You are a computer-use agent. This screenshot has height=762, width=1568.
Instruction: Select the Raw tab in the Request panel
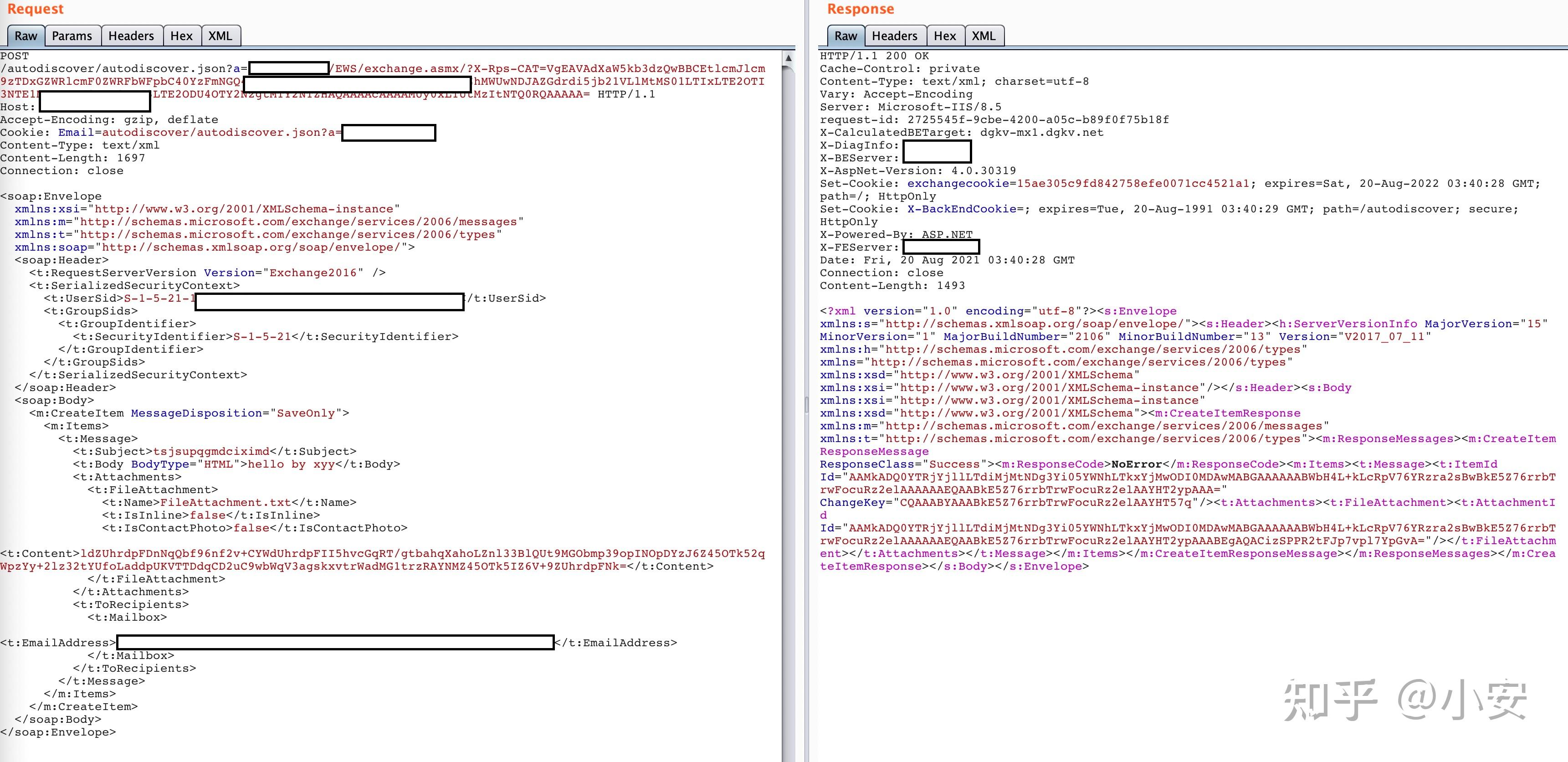[x=25, y=36]
